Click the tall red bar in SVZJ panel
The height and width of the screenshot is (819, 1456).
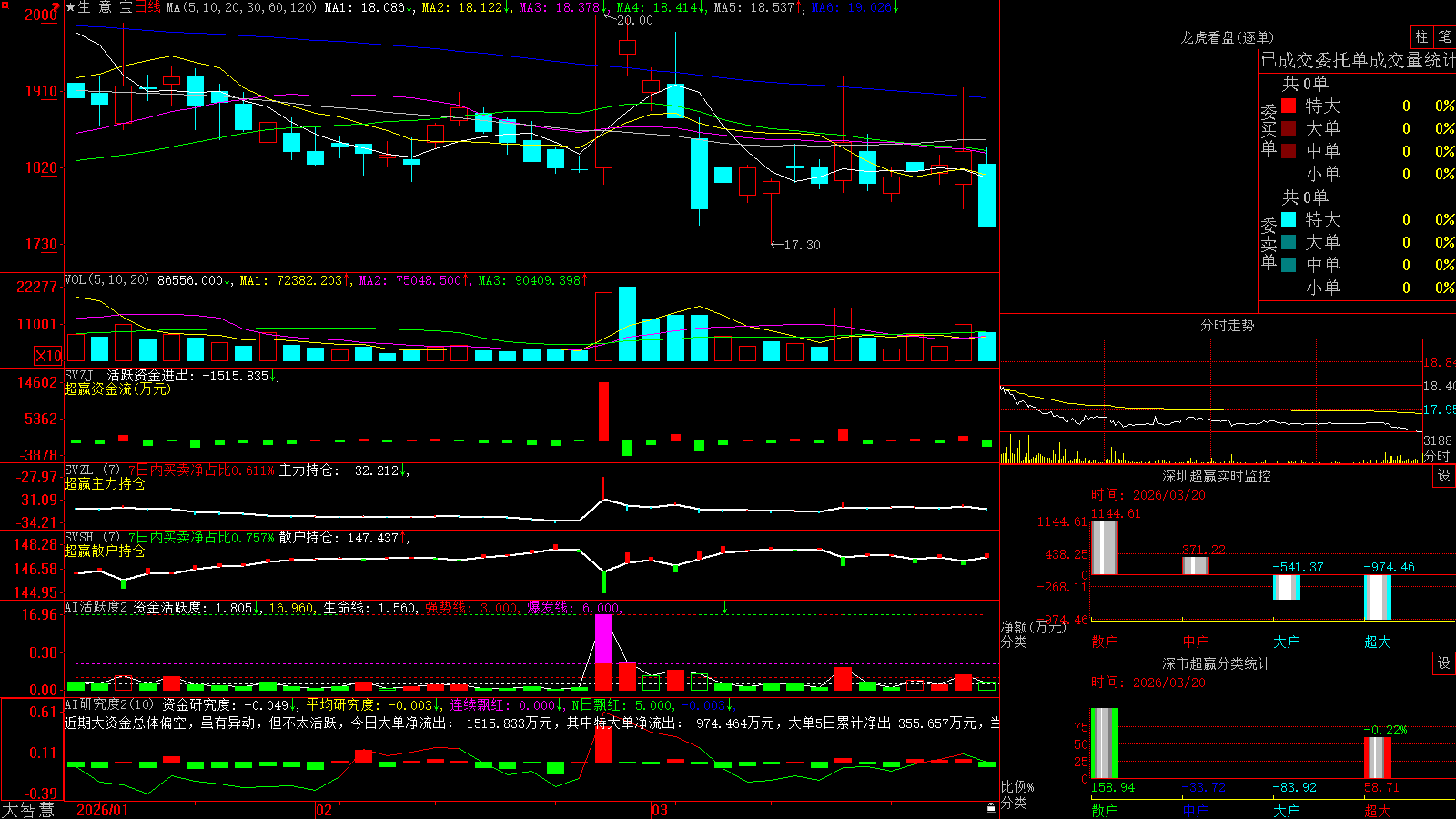603,411
